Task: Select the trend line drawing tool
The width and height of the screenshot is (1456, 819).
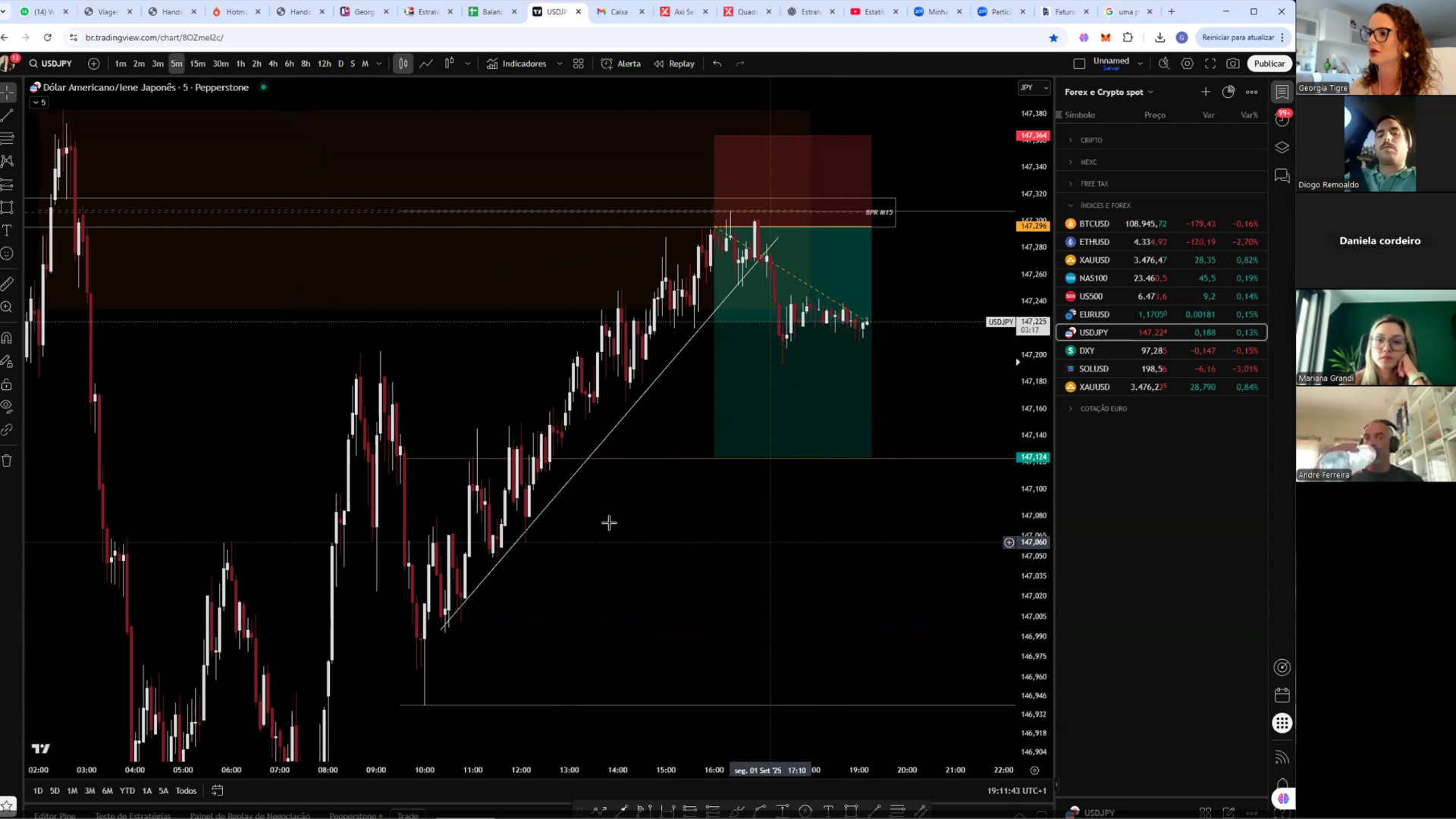Action: [8, 115]
